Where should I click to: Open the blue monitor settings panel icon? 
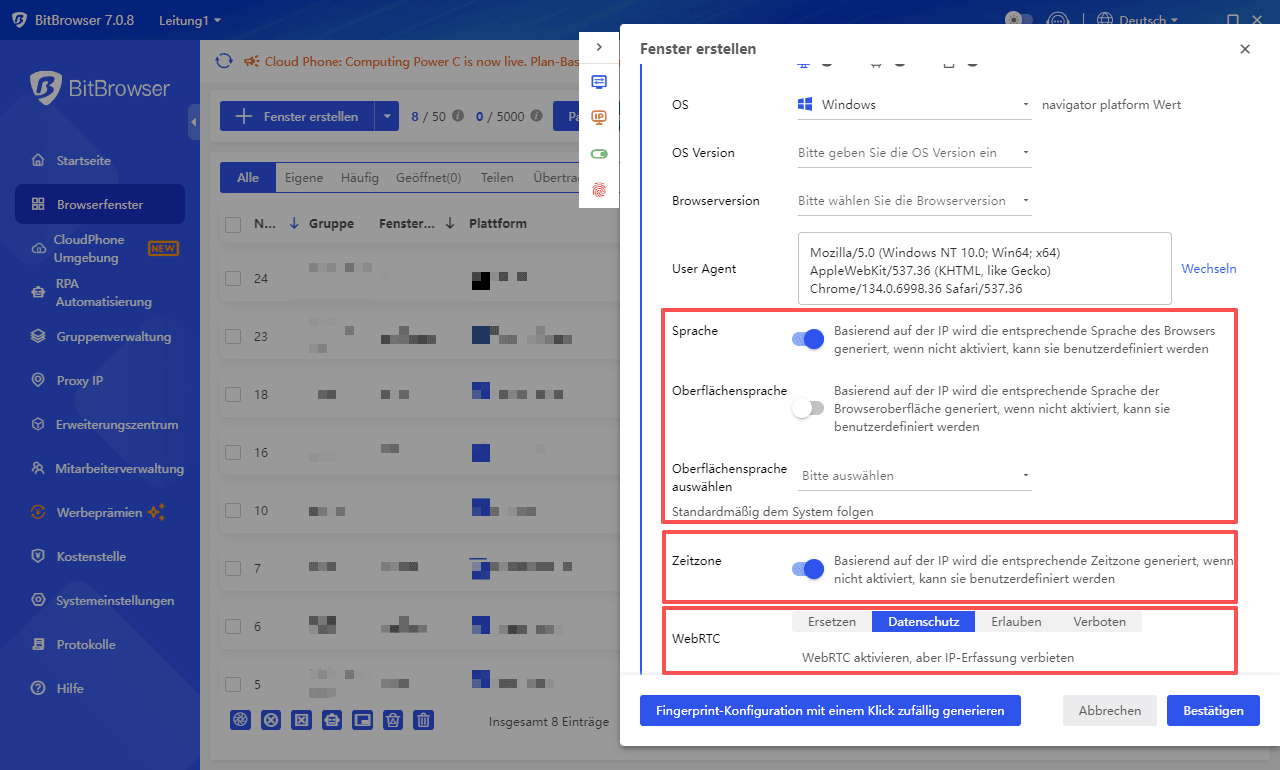pyautogui.click(x=599, y=83)
